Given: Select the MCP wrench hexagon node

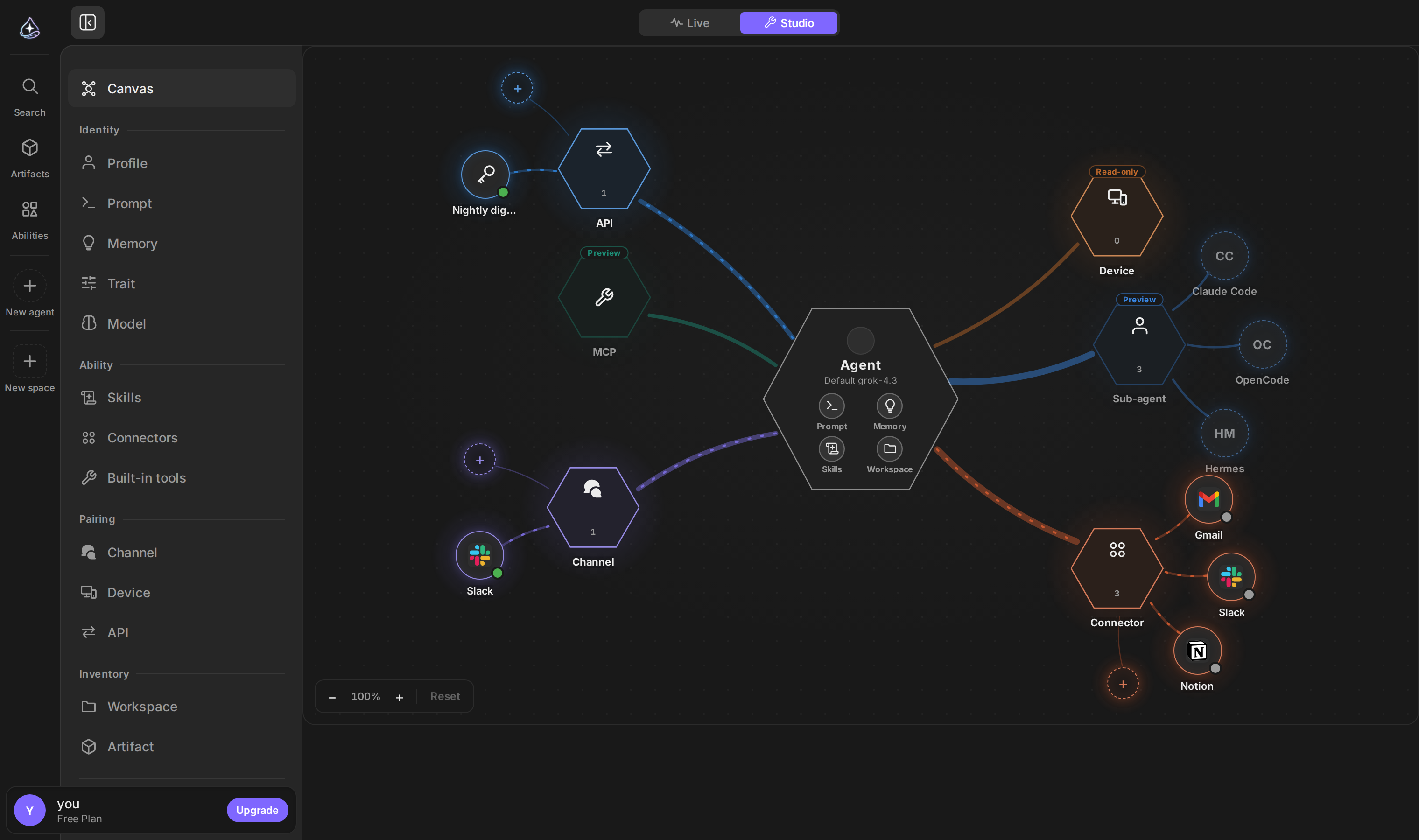Looking at the screenshot, I should 604,297.
